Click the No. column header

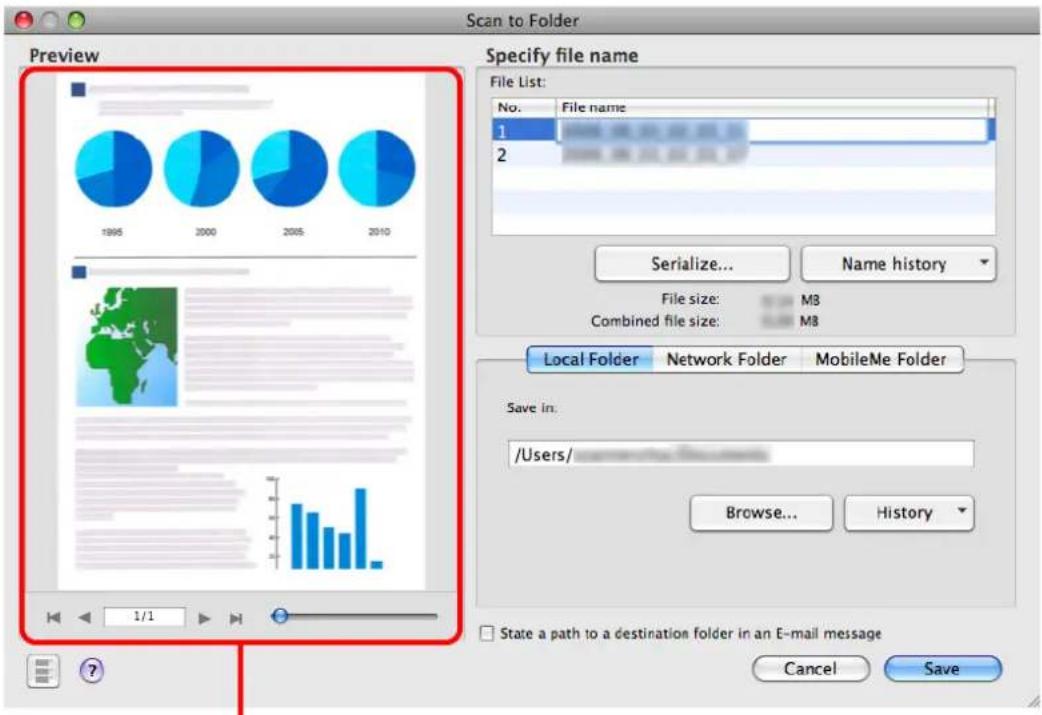pos(524,107)
